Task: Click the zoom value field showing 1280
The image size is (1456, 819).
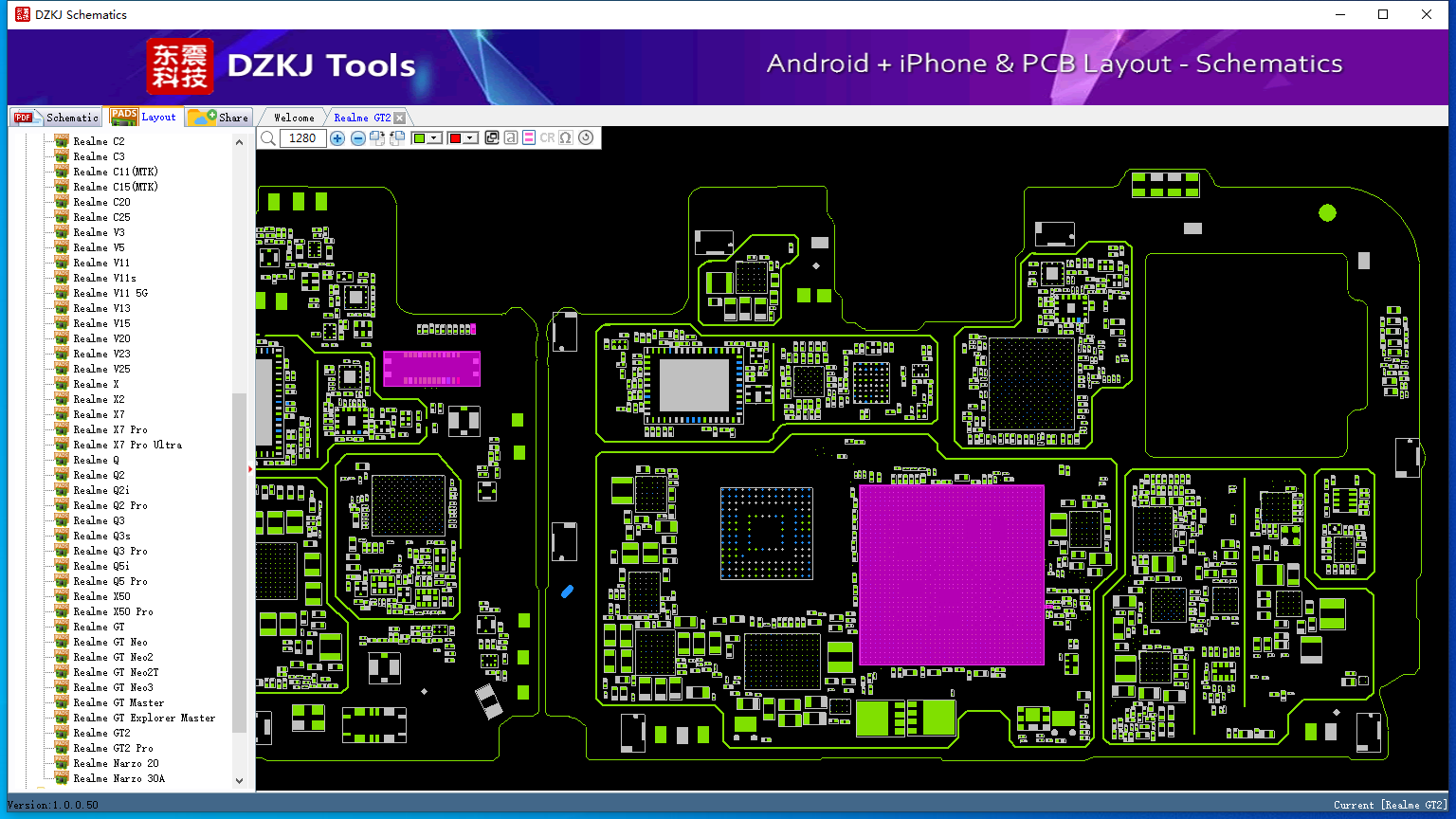Action: [x=302, y=138]
